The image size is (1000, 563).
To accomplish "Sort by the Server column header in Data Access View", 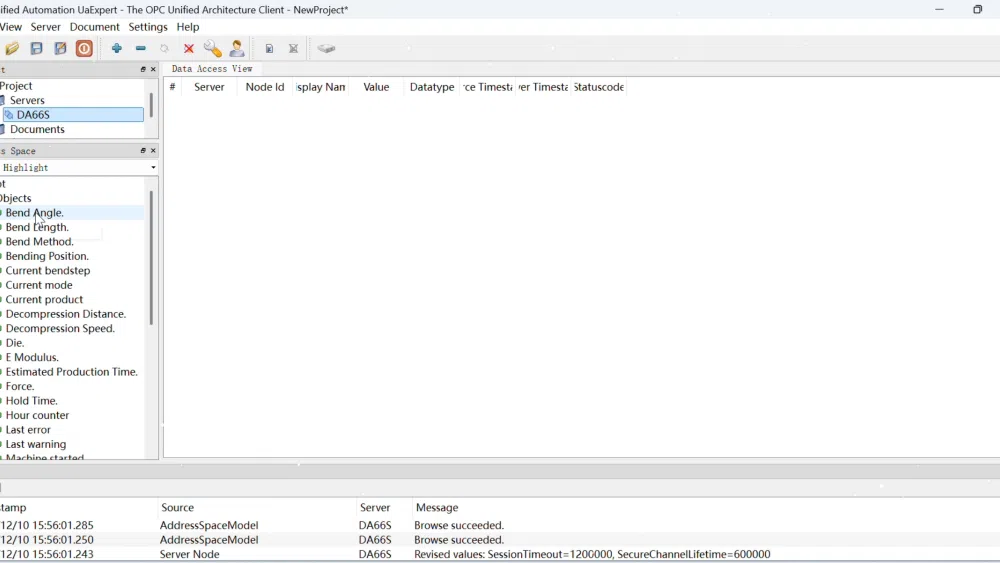I will [209, 87].
